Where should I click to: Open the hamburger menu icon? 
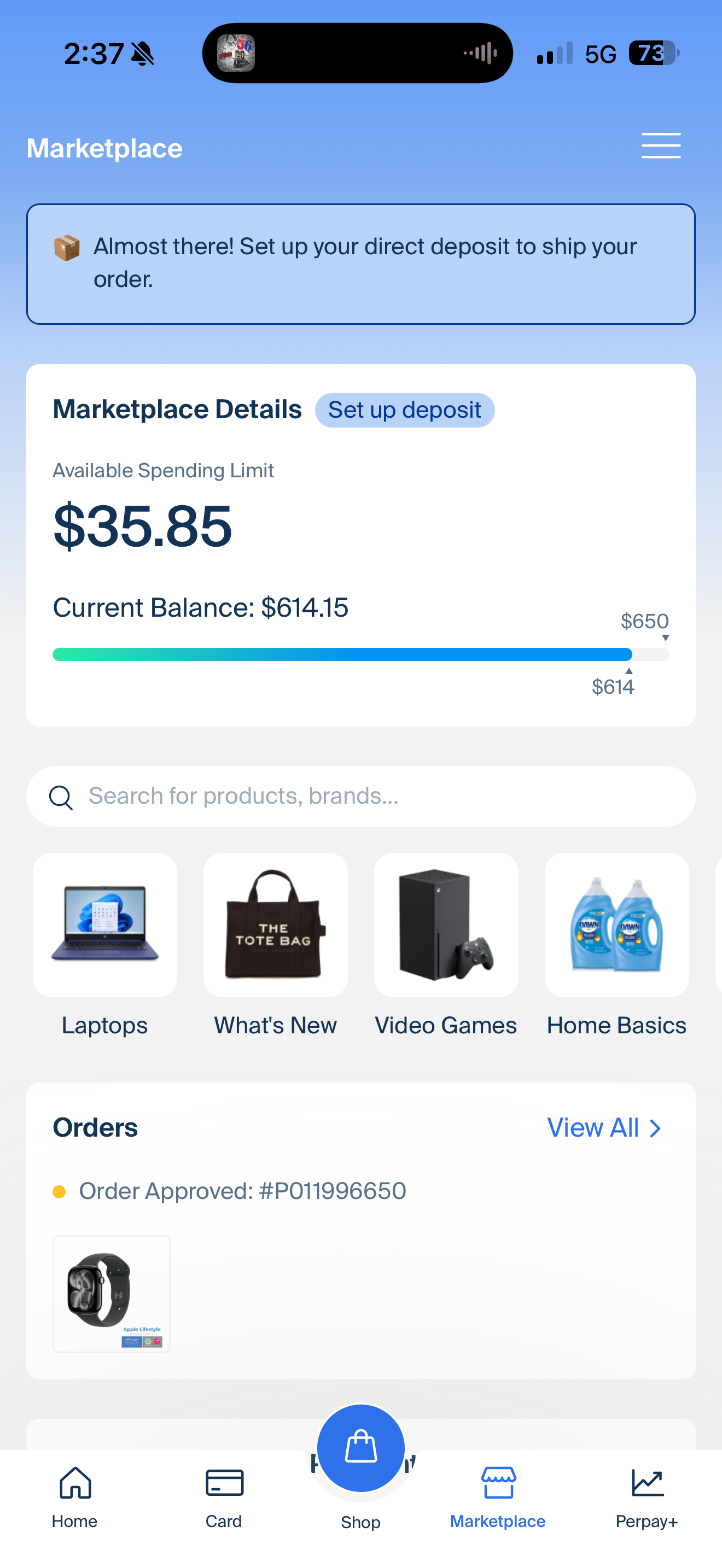[661, 146]
